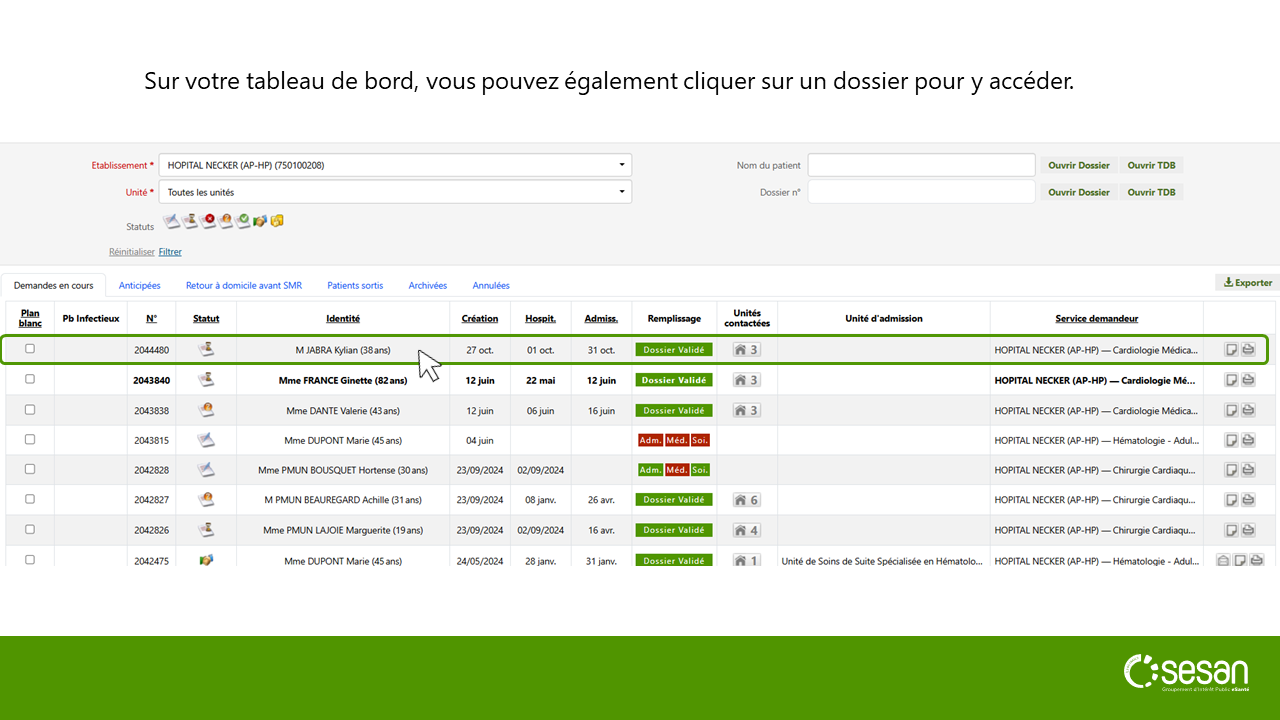The image size is (1280, 720).
Task: Click the Nom du patient input field
Action: click(x=921, y=165)
